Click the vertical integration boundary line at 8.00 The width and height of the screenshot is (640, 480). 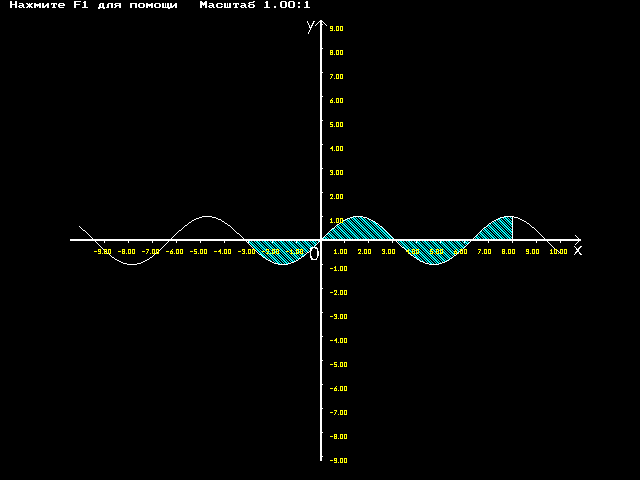point(513,228)
